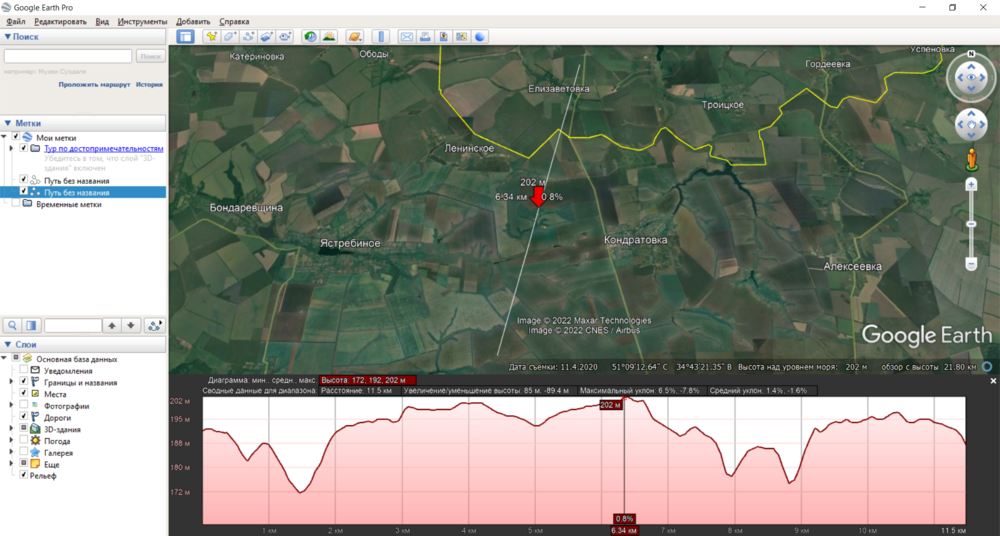Enable the Фотографии layer checkbox

24,406
